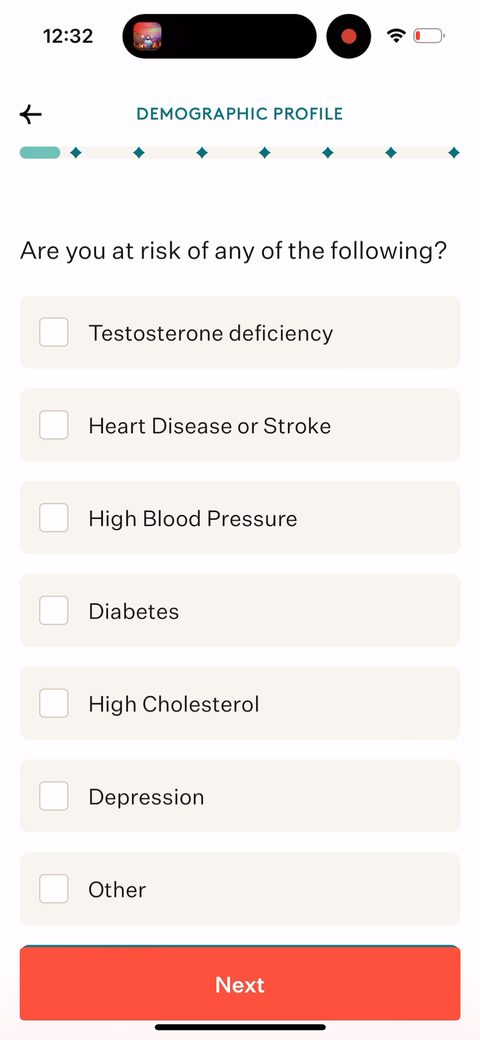Select the first diamond progress marker
The height and width of the screenshot is (1040, 480).
76,153
